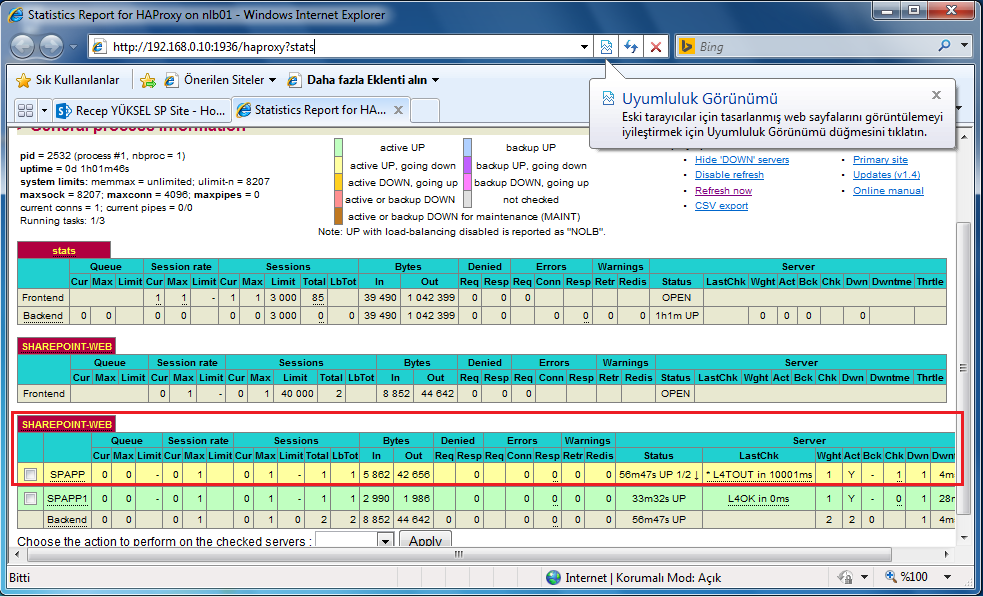The image size is (983, 597).
Task: Click the blue backup UP legend swatch
Action: point(468,147)
